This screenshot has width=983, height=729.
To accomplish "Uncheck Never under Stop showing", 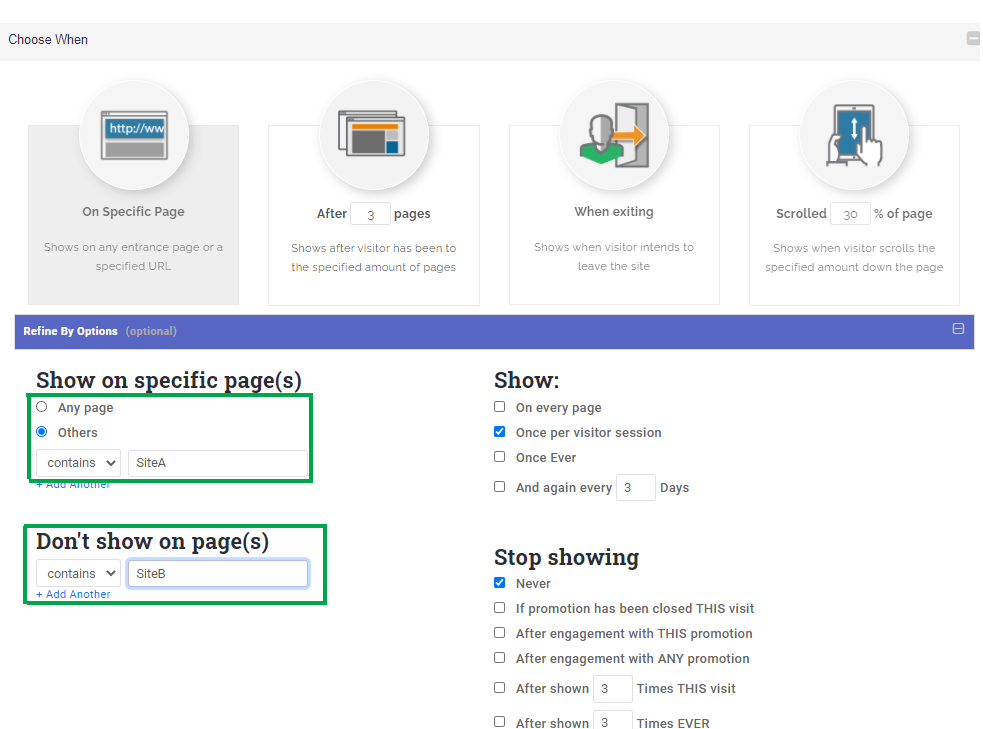I will click(x=500, y=582).
